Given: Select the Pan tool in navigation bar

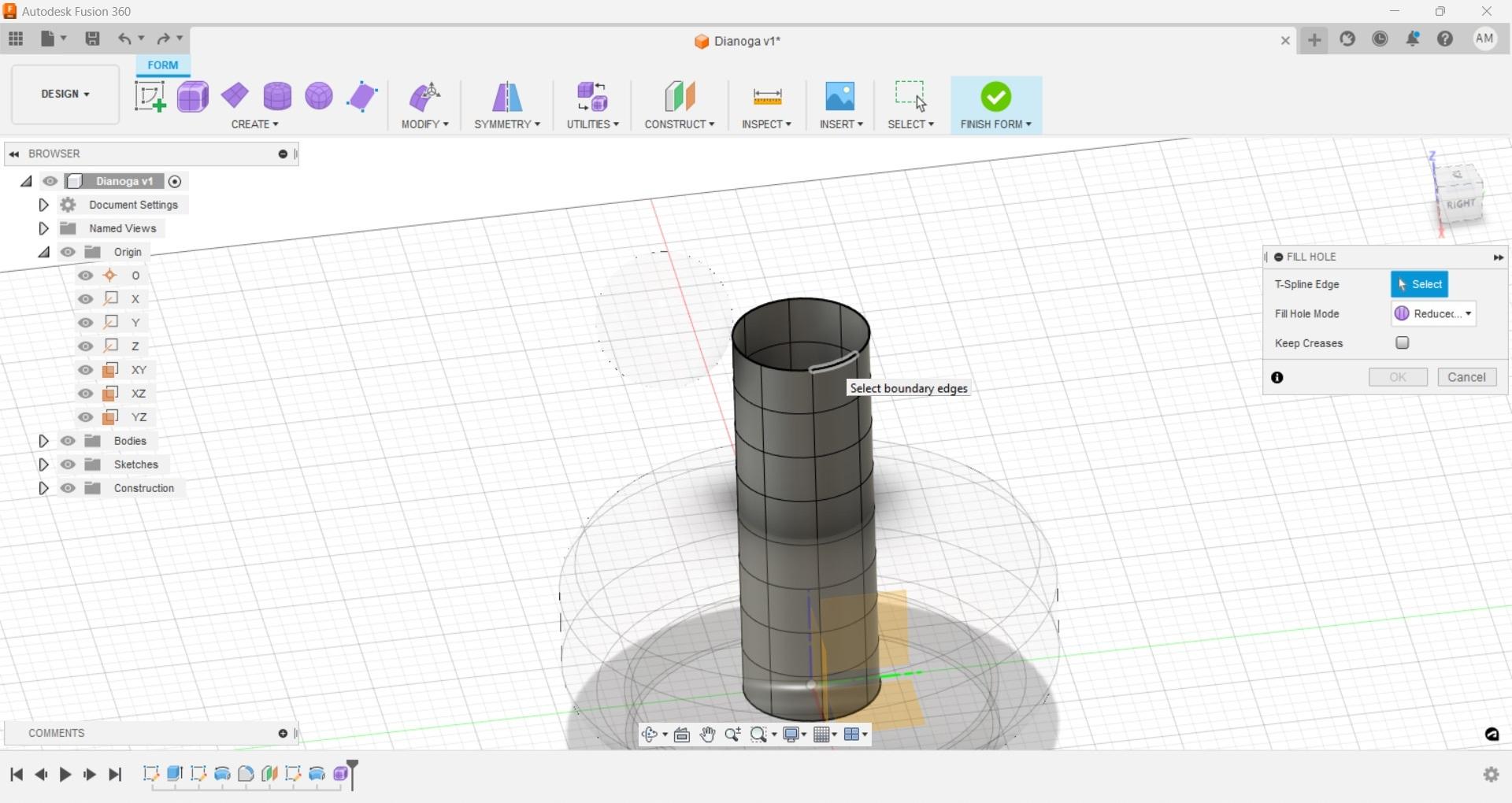Looking at the screenshot, I should (707, 735).
